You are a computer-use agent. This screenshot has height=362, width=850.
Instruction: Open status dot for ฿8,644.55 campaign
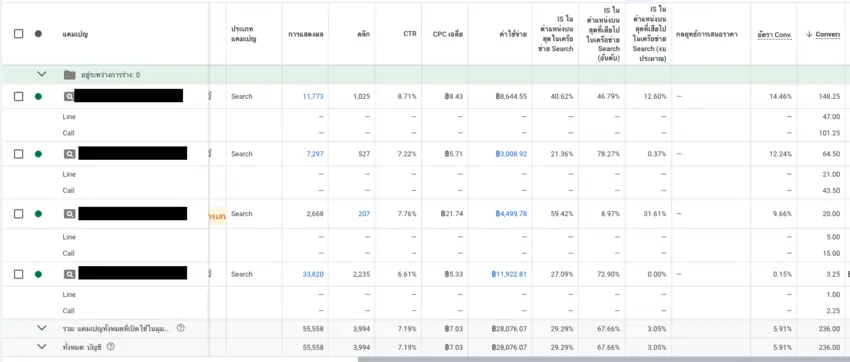coord(38,96)
